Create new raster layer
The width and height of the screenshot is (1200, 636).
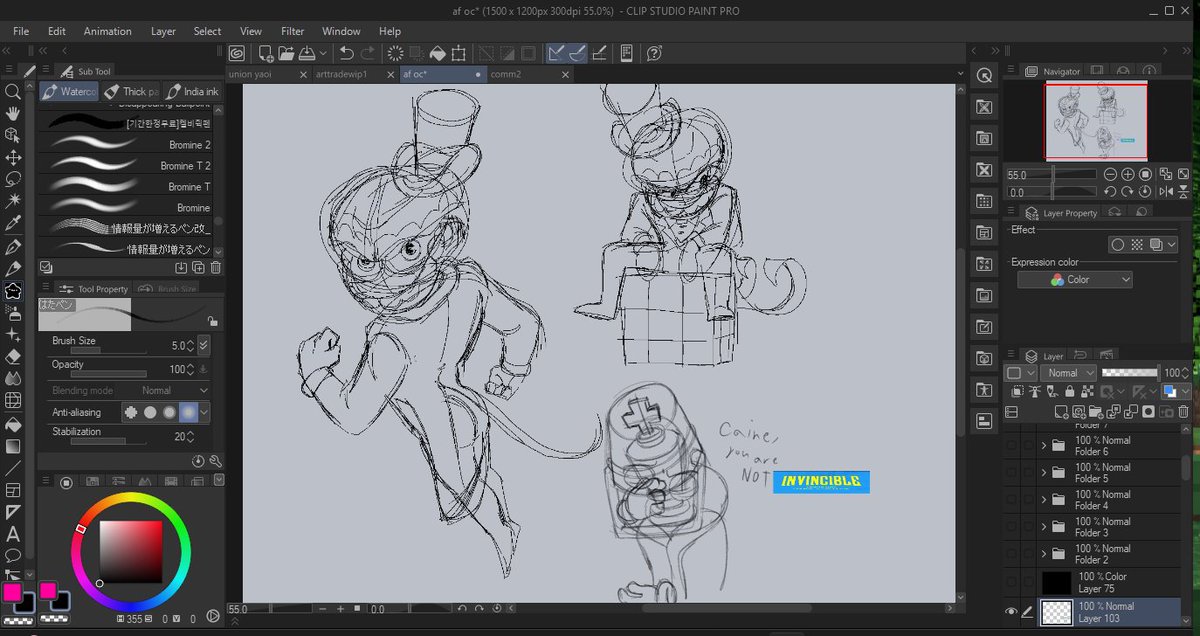pos(1061,411)
